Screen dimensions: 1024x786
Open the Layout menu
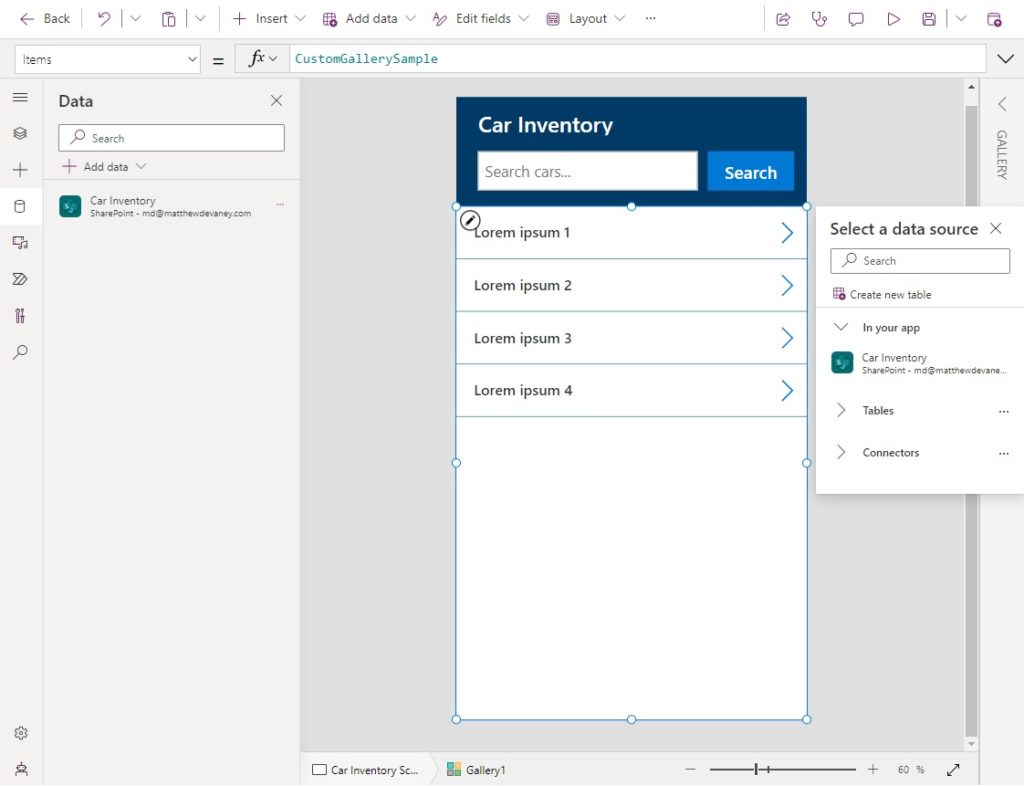pyautogui.click(x=585, y=19)
